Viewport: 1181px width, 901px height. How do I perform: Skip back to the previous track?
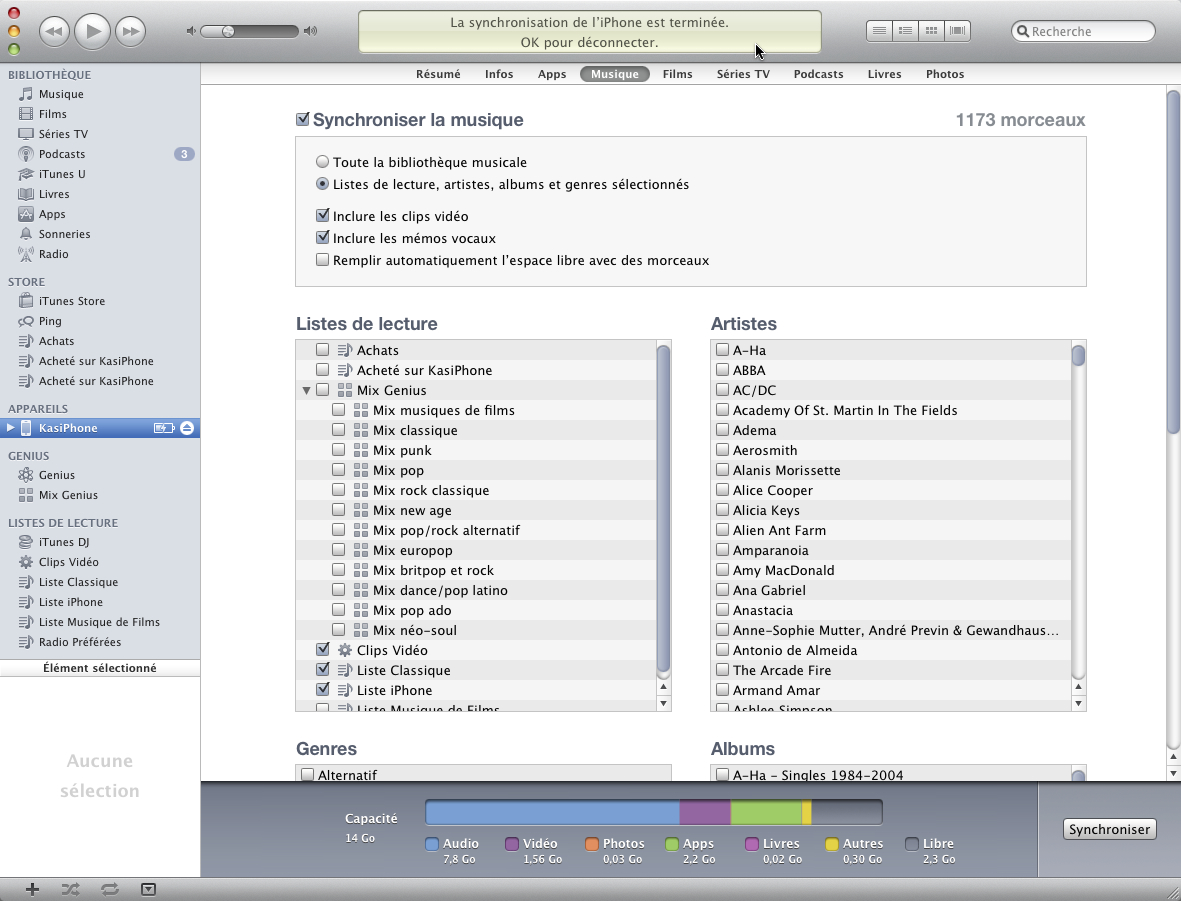[53, 31]
